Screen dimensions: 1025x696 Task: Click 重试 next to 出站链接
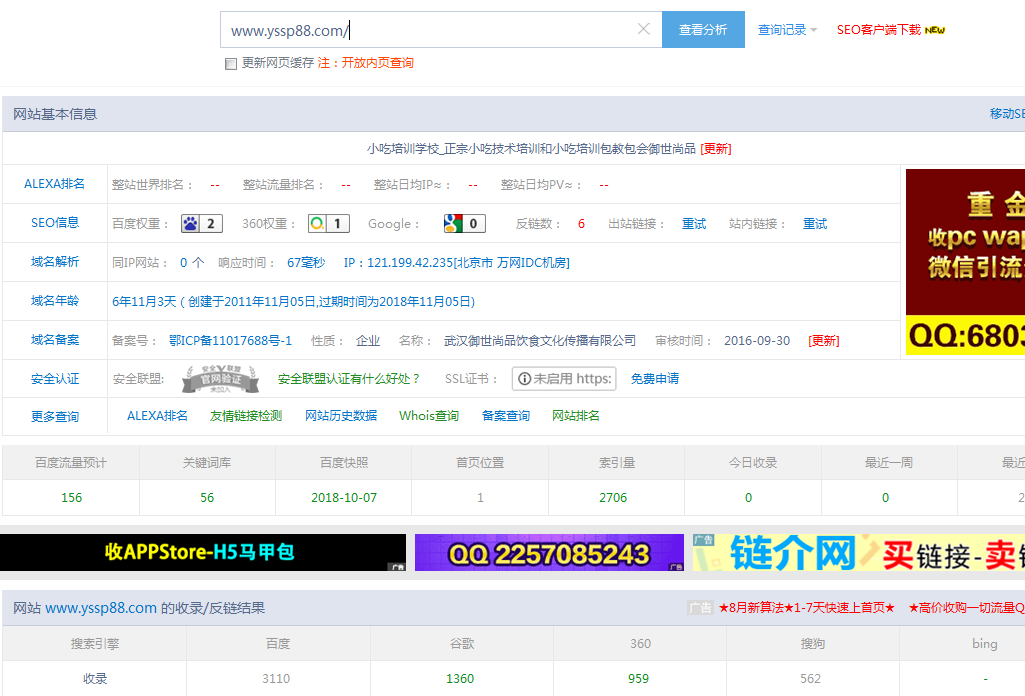694,223
